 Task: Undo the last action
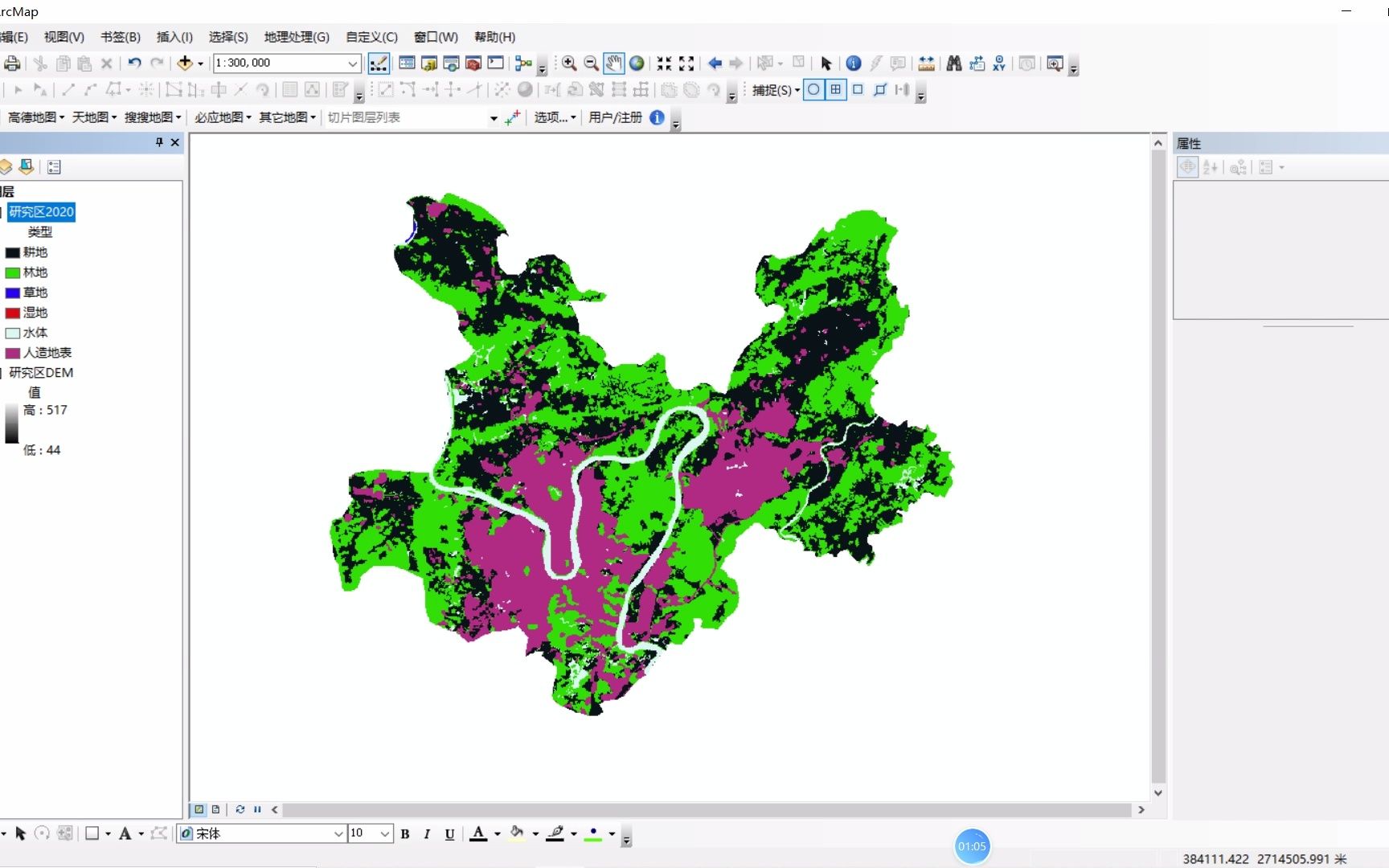(134, 63)
